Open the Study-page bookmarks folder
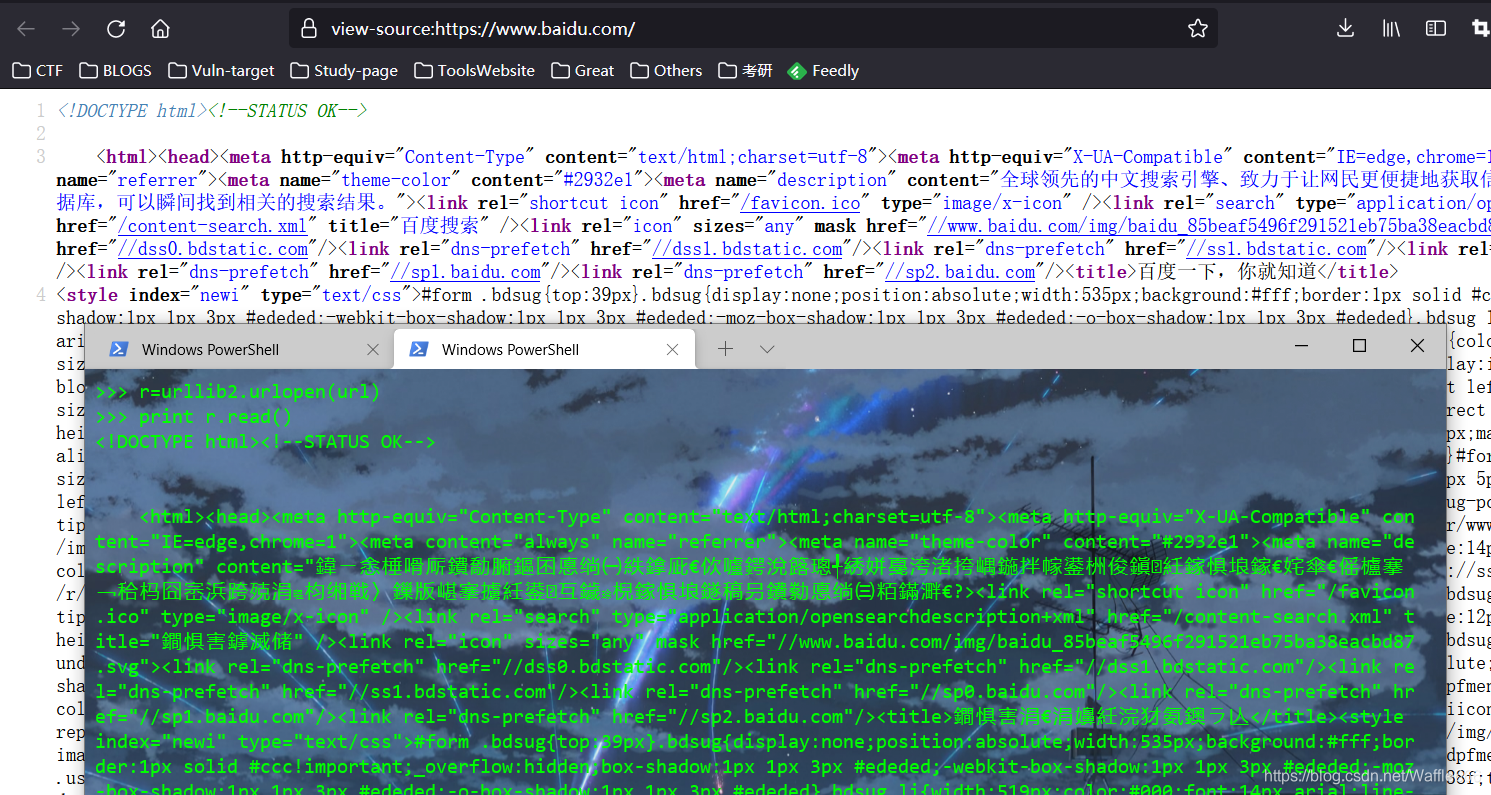 click(x=344, y=71)
